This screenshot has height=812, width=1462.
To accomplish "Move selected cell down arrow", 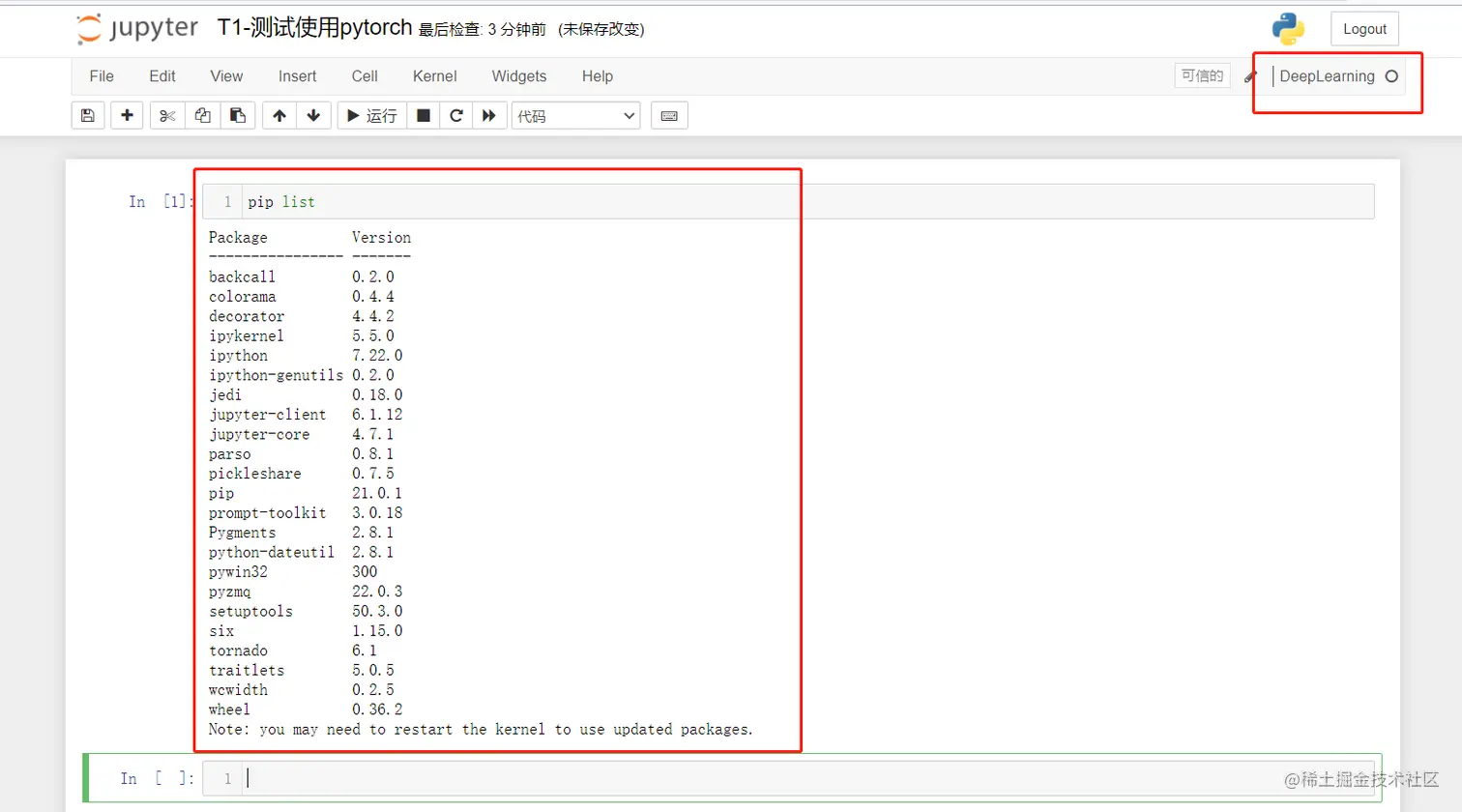I will click(x=313, y=116).
